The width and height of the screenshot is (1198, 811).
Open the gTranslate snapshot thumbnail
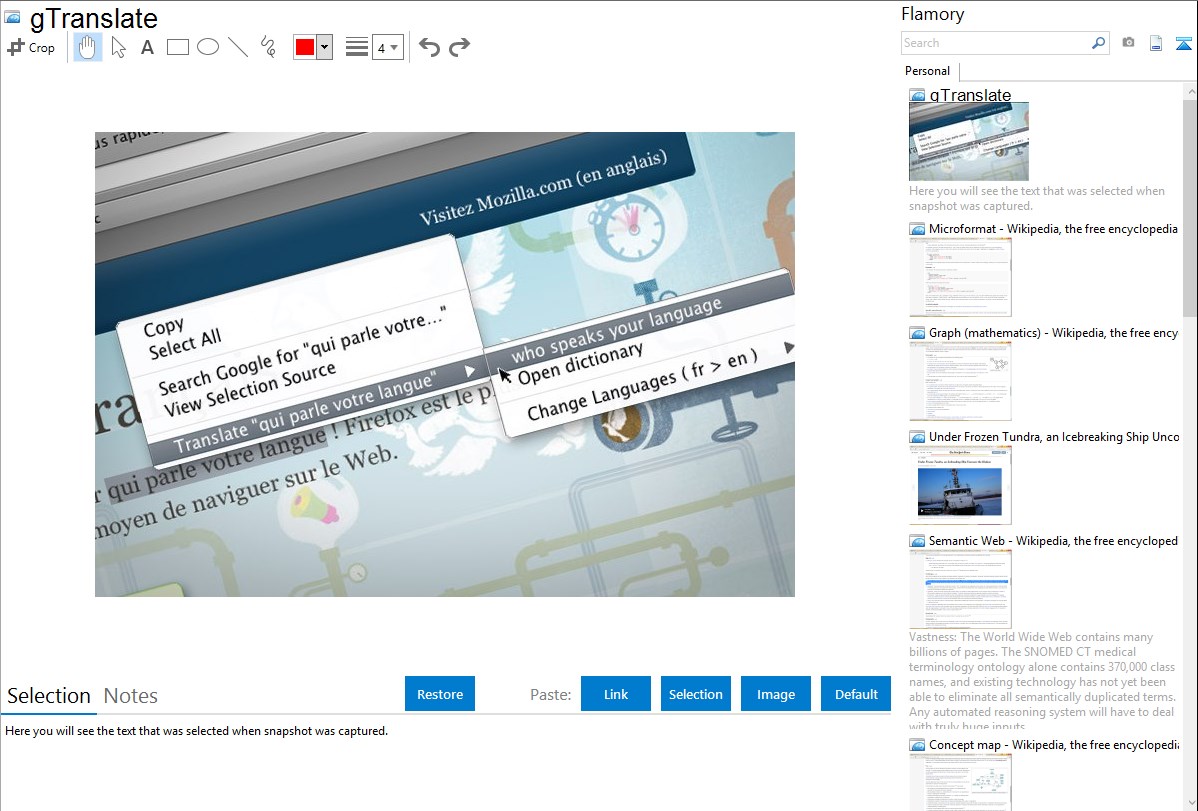[969, 141]
